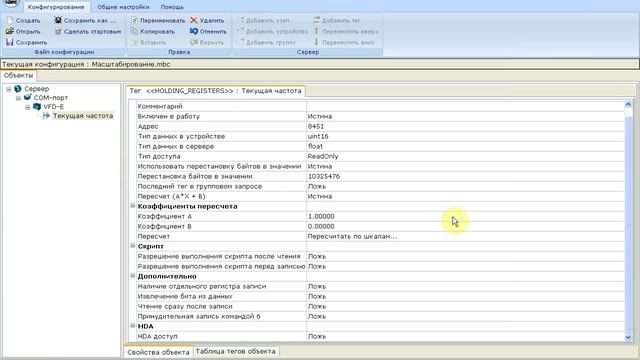Collapse the Сервер tree node

point(9,89)
